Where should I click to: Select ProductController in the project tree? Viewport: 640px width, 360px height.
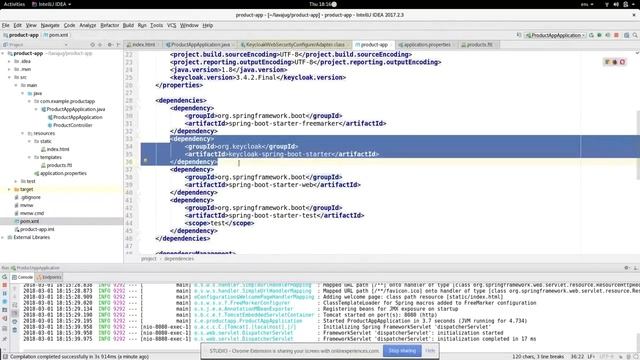[x=72, y=125]
